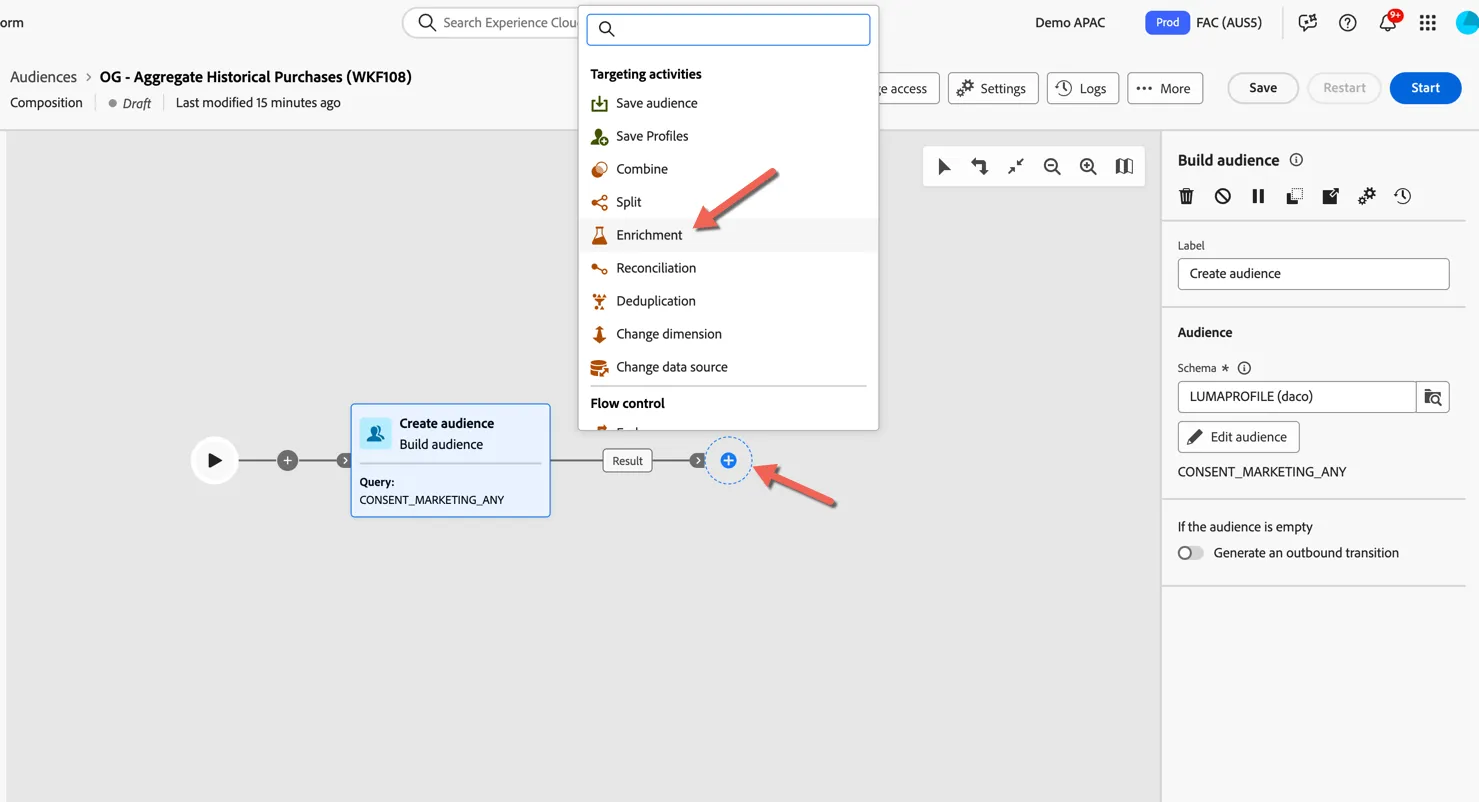Open the feedback chat icon in header
1479x802 pixels.
[1308, 23]
